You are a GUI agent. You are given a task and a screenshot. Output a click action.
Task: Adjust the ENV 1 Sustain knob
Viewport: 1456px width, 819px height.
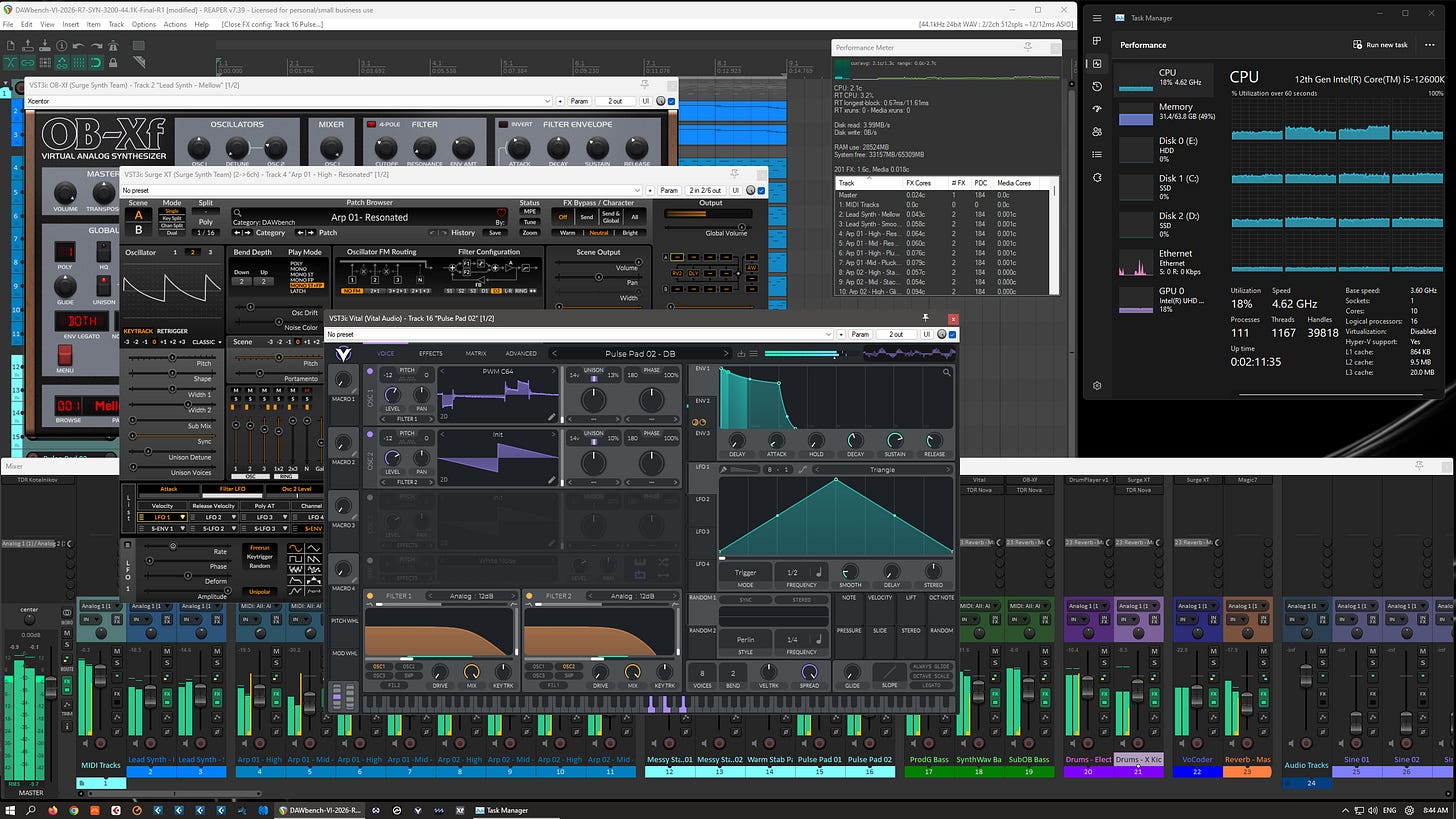click(x=894, y=440)
